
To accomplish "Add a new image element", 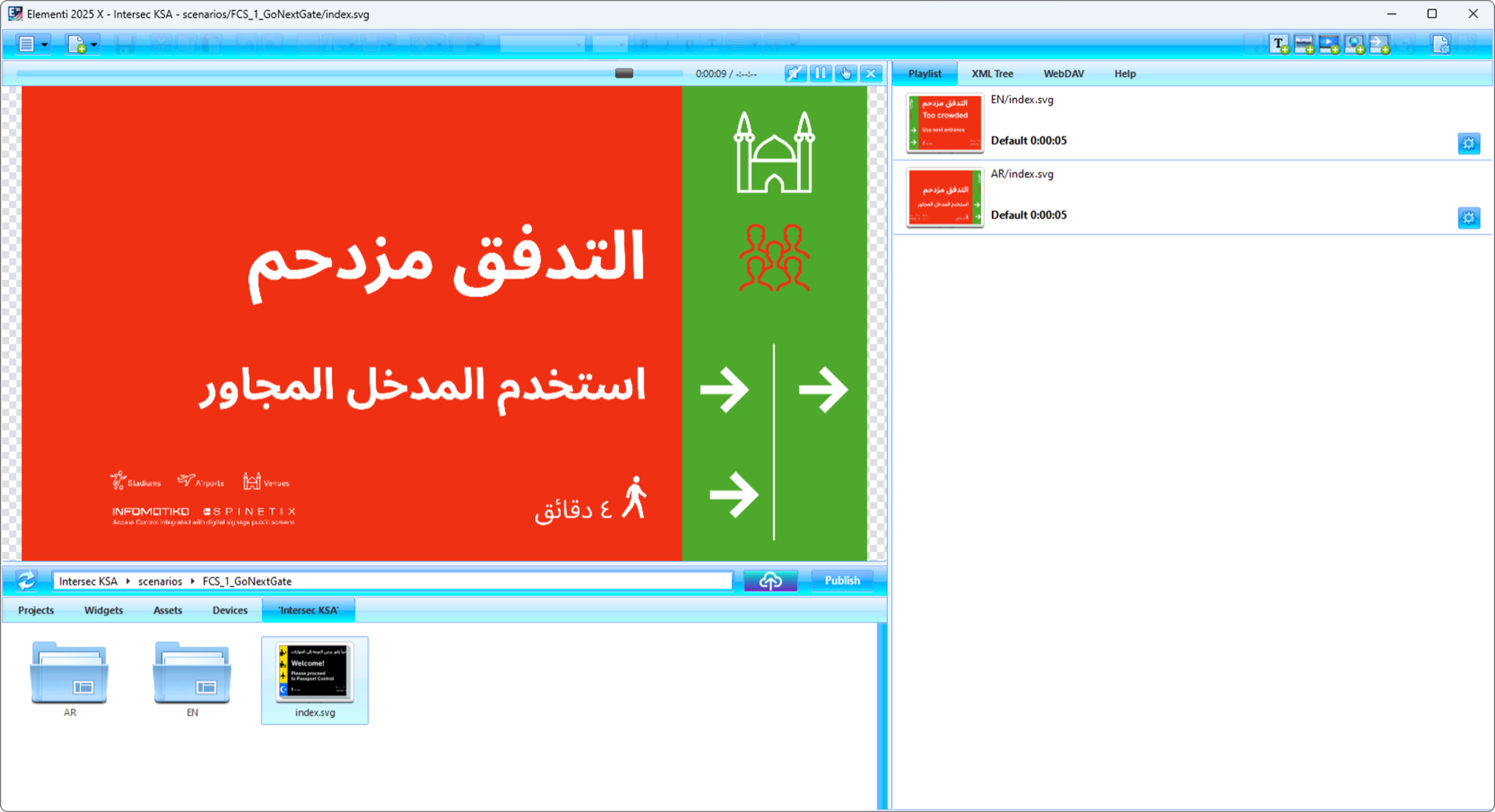I will (1304, 44).
